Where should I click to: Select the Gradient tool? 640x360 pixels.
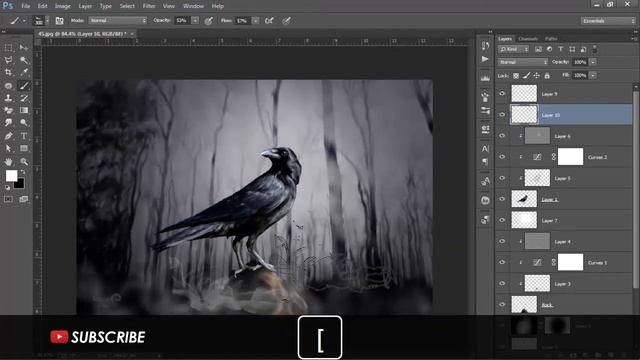point(24,110)
